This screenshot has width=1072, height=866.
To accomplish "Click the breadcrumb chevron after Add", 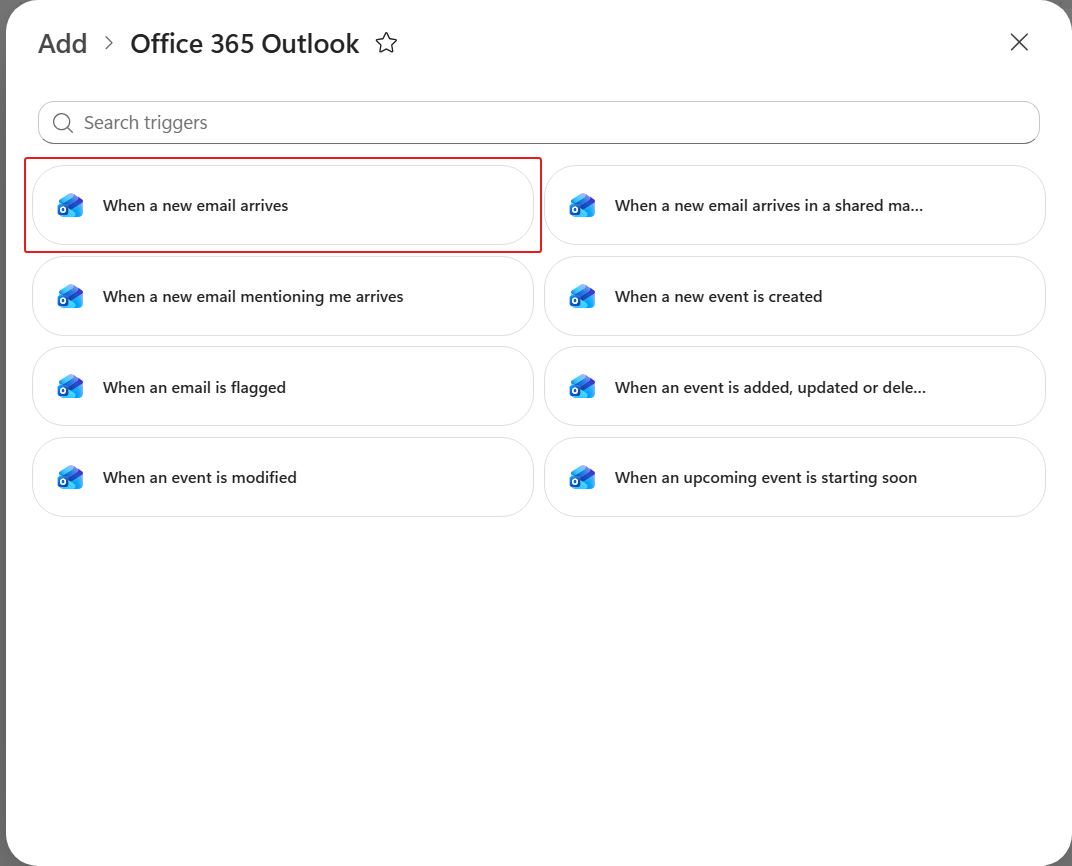I will point(109,44).
